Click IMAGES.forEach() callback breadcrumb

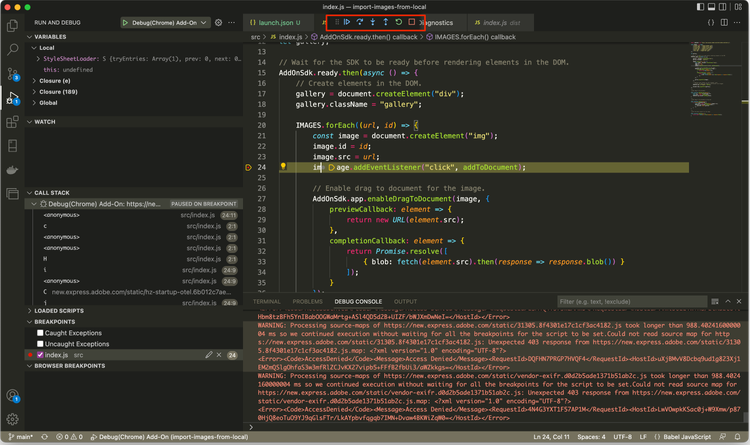tap(471, 37)
